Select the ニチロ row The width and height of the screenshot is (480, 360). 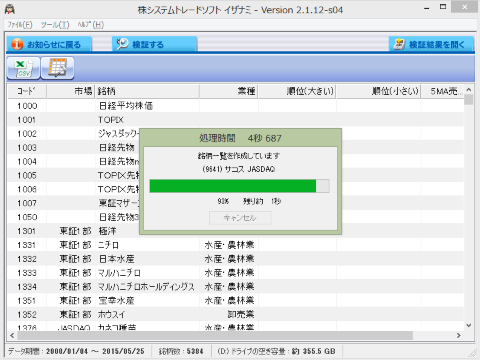point(235,245)
